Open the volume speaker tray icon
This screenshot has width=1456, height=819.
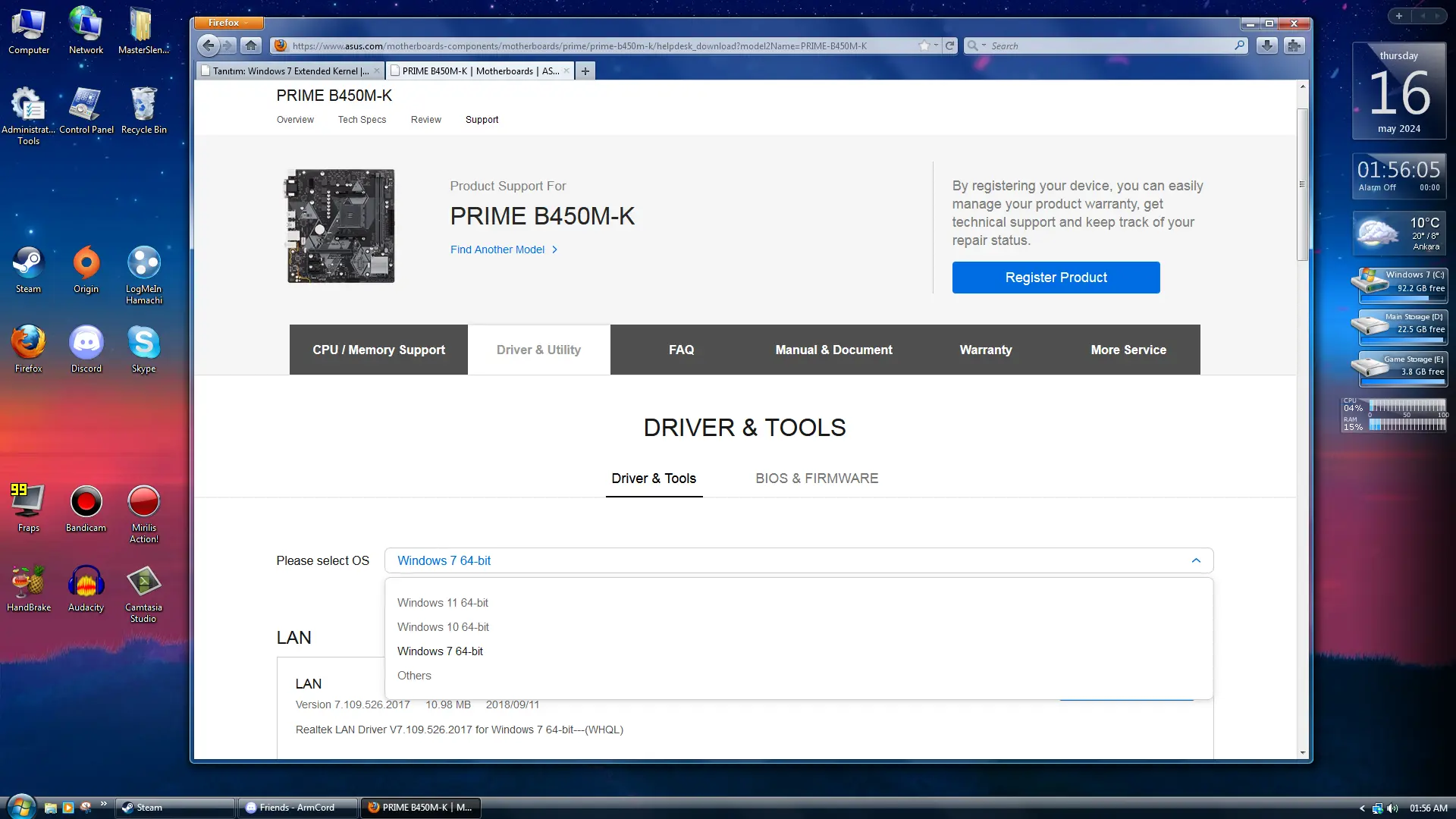(1392, 808)
